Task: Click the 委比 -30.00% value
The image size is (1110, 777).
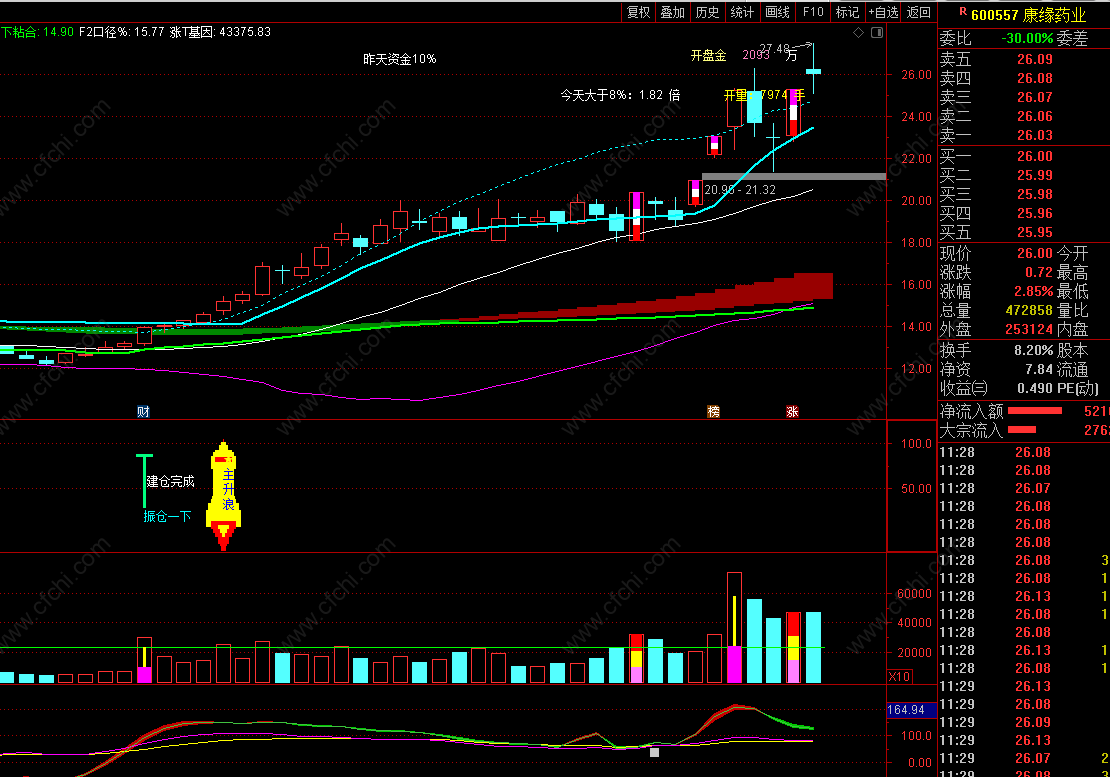Action: (1027, 38)
